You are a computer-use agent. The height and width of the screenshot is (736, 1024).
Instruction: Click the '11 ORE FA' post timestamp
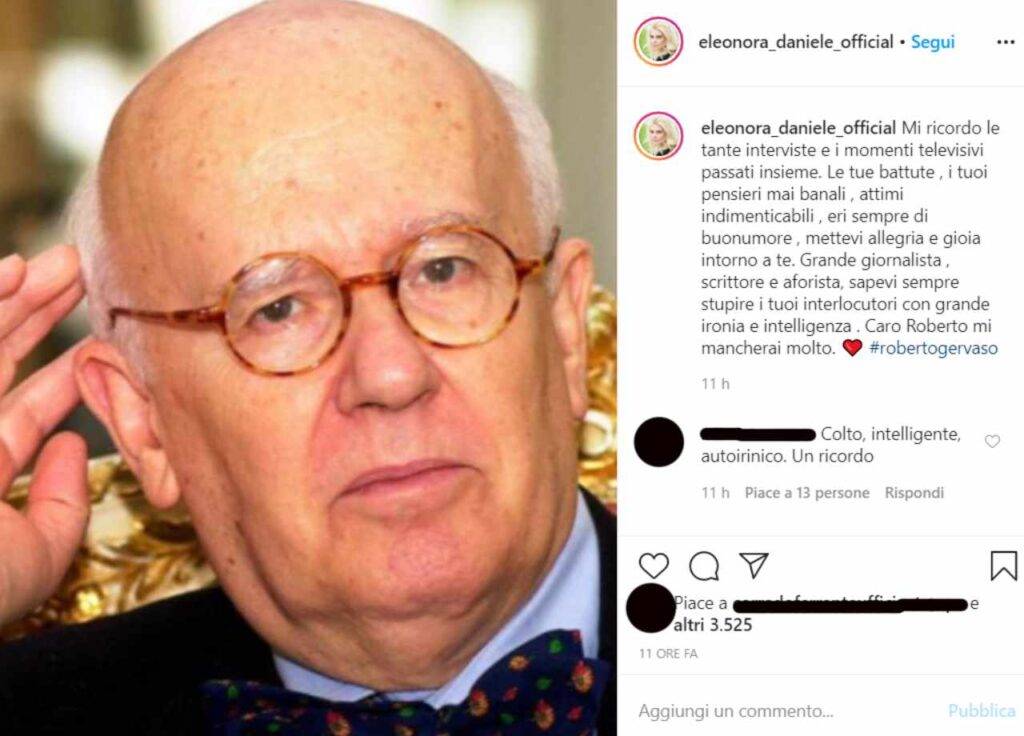668,653
